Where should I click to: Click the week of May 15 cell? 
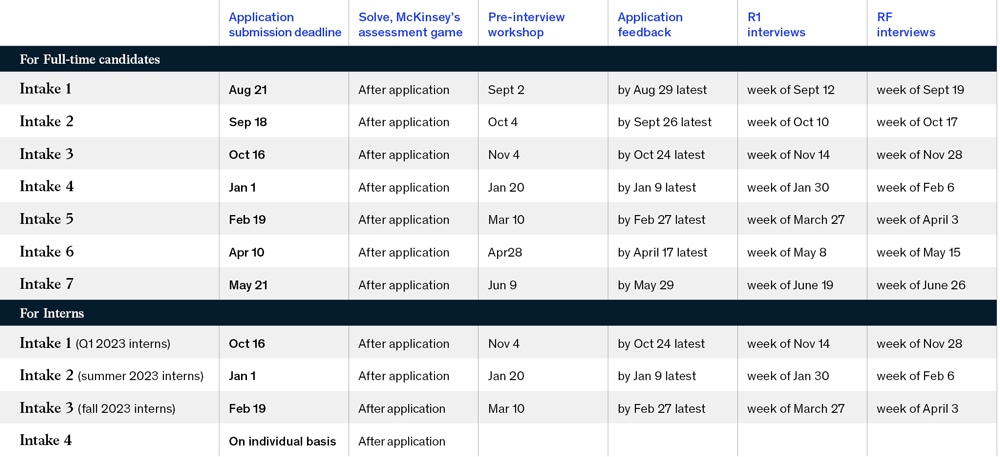pos(918,252)
